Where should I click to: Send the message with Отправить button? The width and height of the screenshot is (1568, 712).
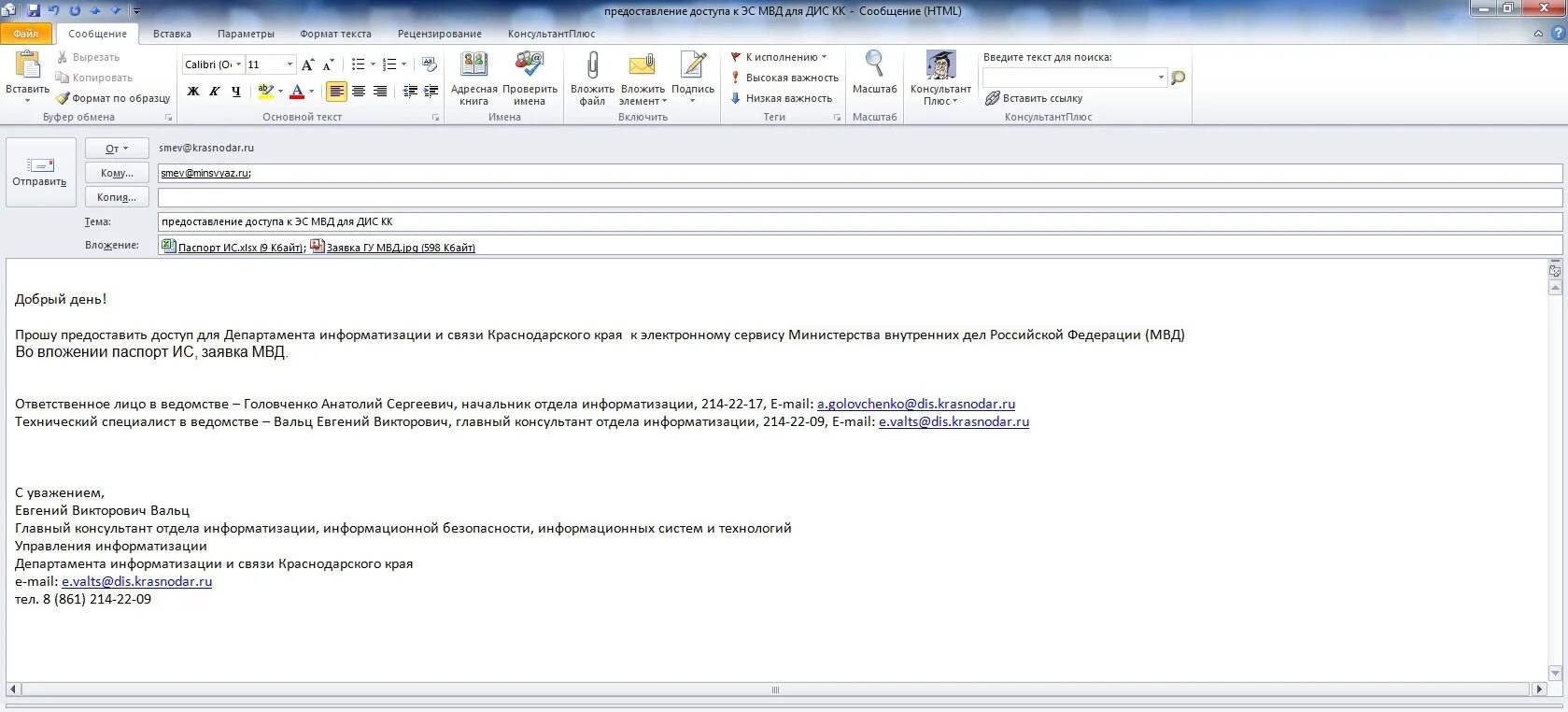pyautogui.click(x=40, y=172)
